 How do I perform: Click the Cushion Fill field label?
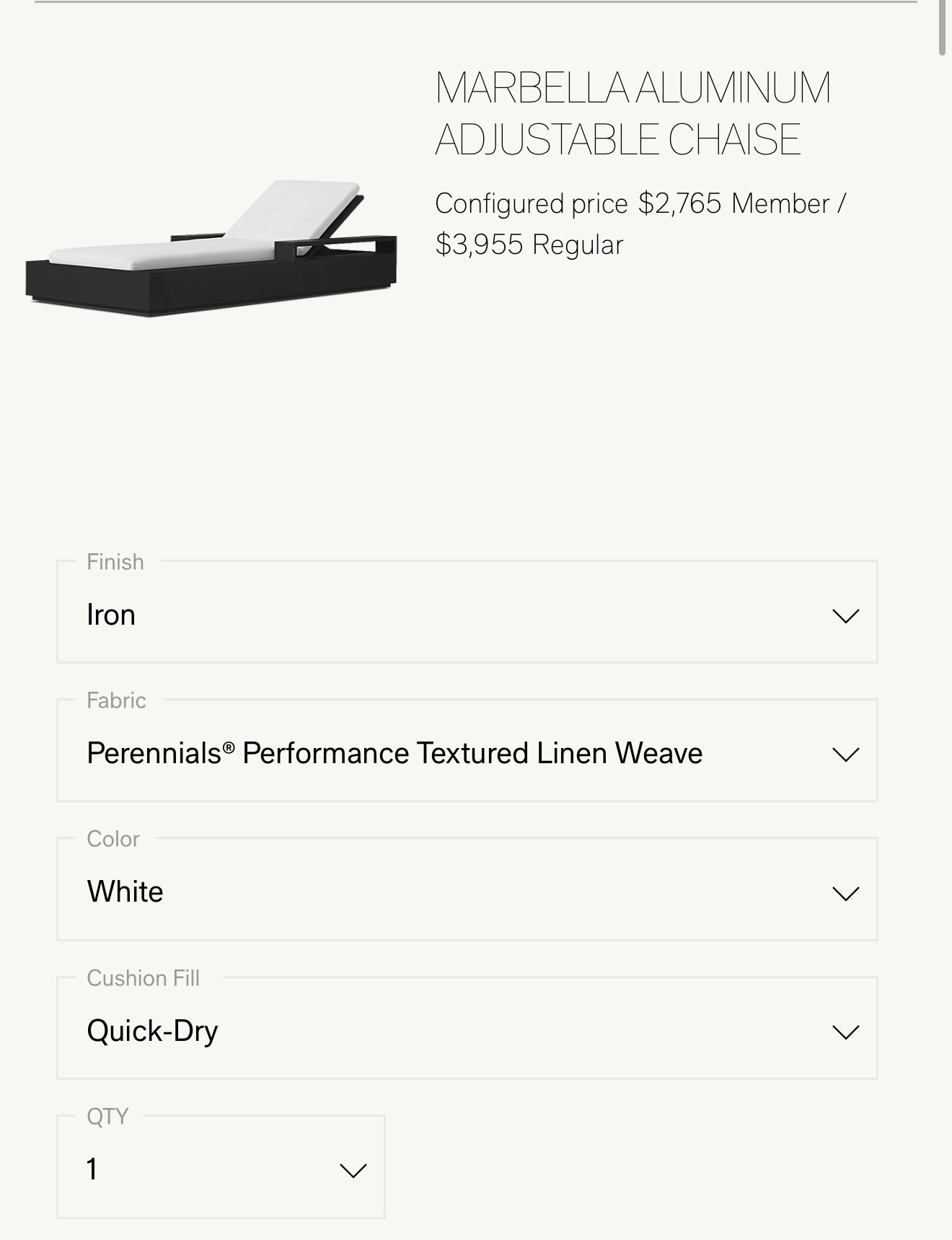click(x=143, y=978)
